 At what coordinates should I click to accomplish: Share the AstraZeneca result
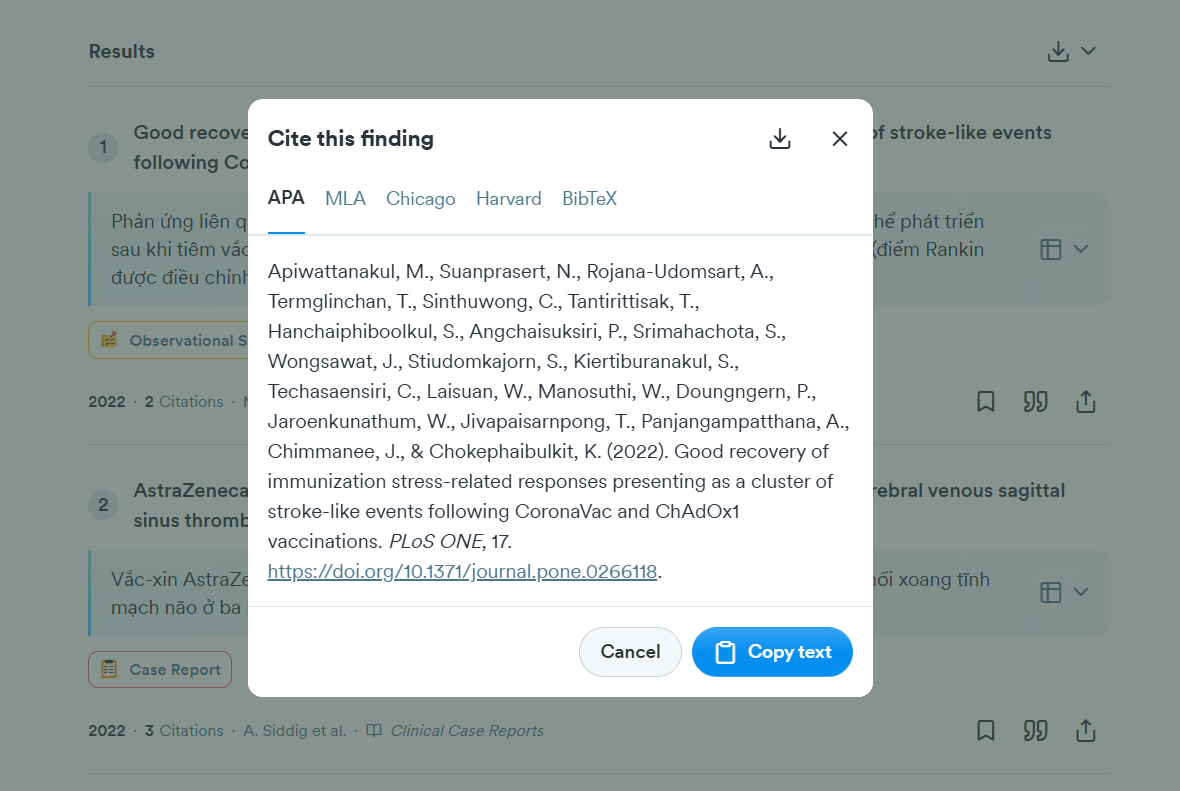(1086, 731)
